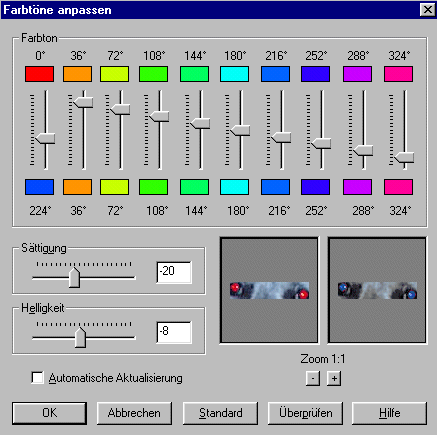Screen dimensions: 437x435
Task: Click the 144° bottom result swatch
Action: pyautogui.click(x=194, y=187)
